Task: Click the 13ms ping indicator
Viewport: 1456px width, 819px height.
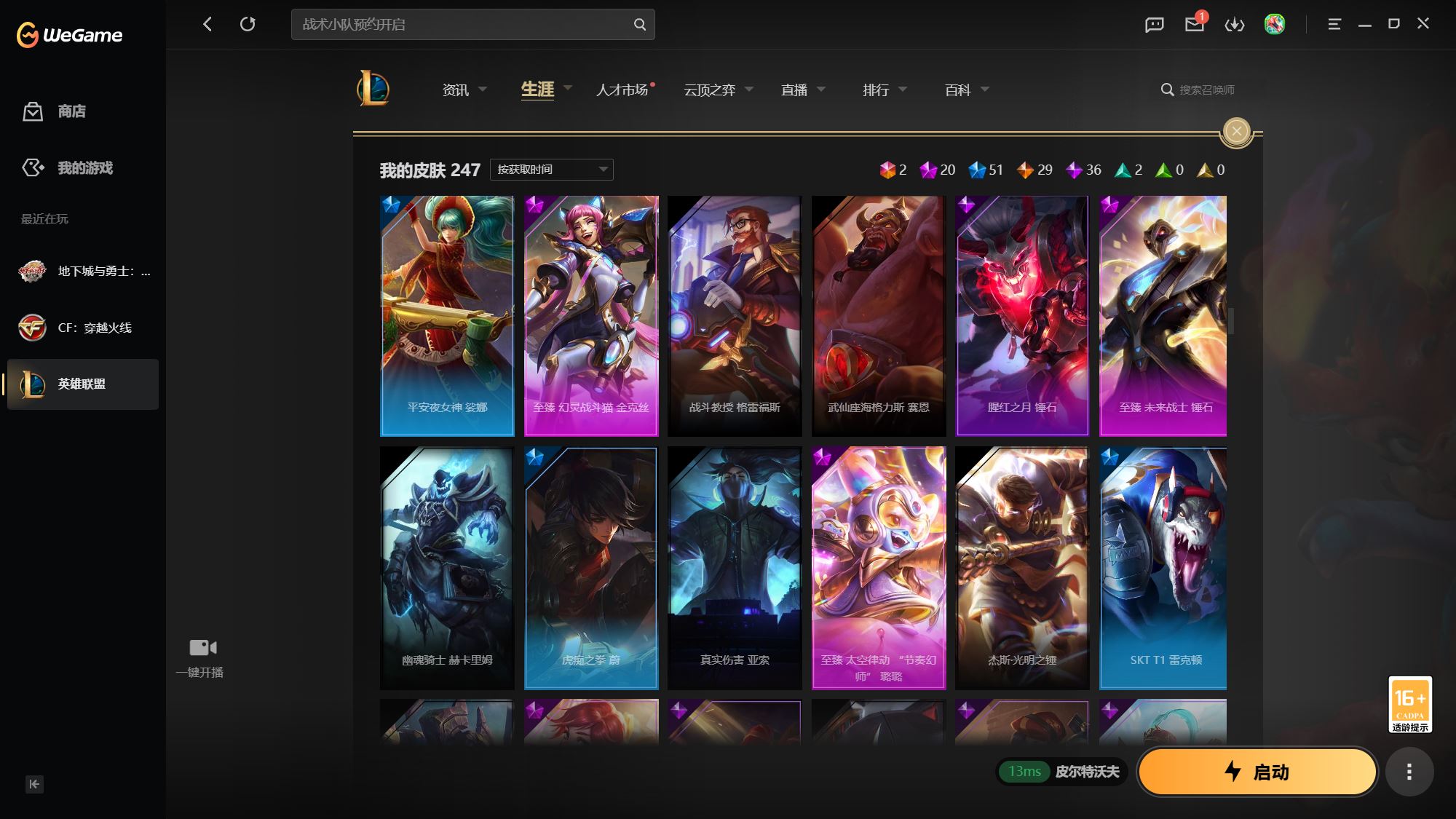Action: tap(1024, 771)
